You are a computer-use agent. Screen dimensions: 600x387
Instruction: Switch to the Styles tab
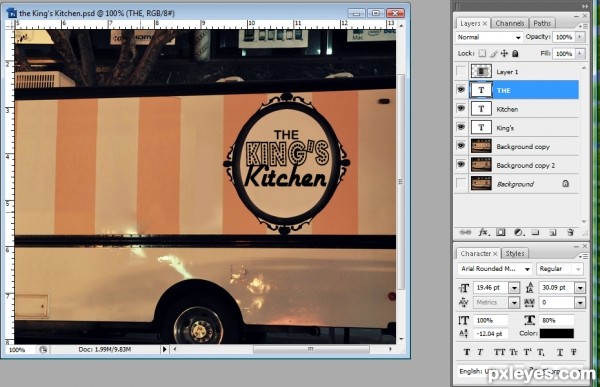pos(515,254)
